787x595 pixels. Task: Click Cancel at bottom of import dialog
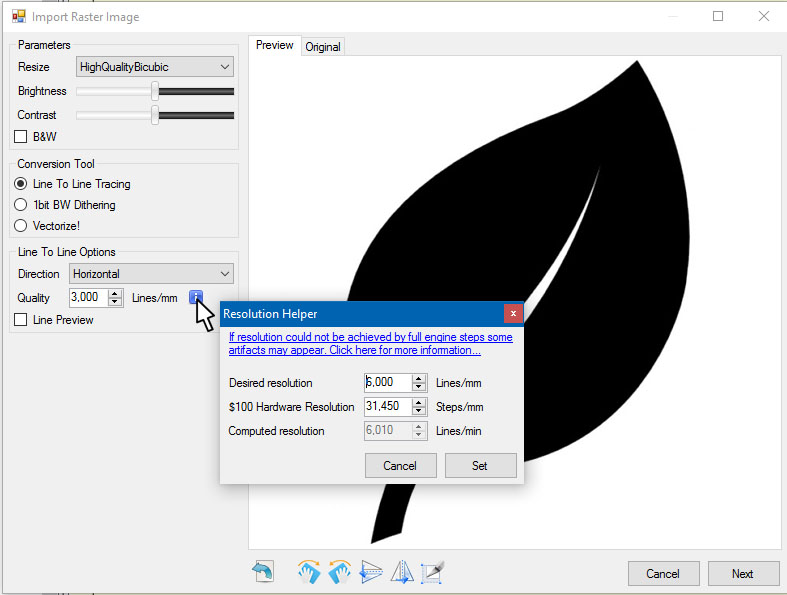point(664,573)
